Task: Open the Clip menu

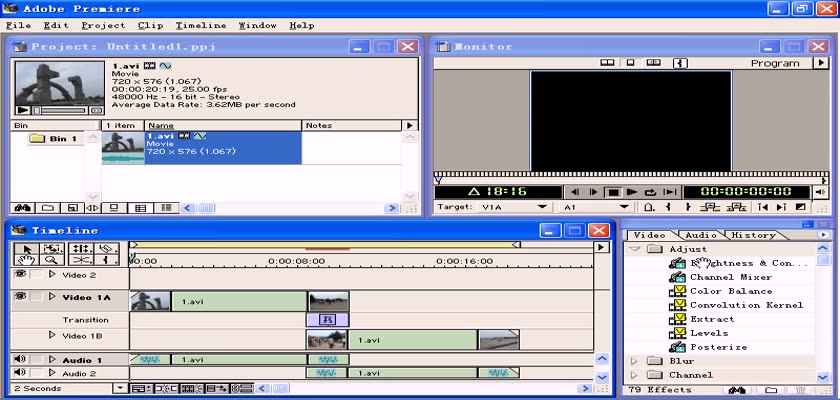Action: point(151,25)
